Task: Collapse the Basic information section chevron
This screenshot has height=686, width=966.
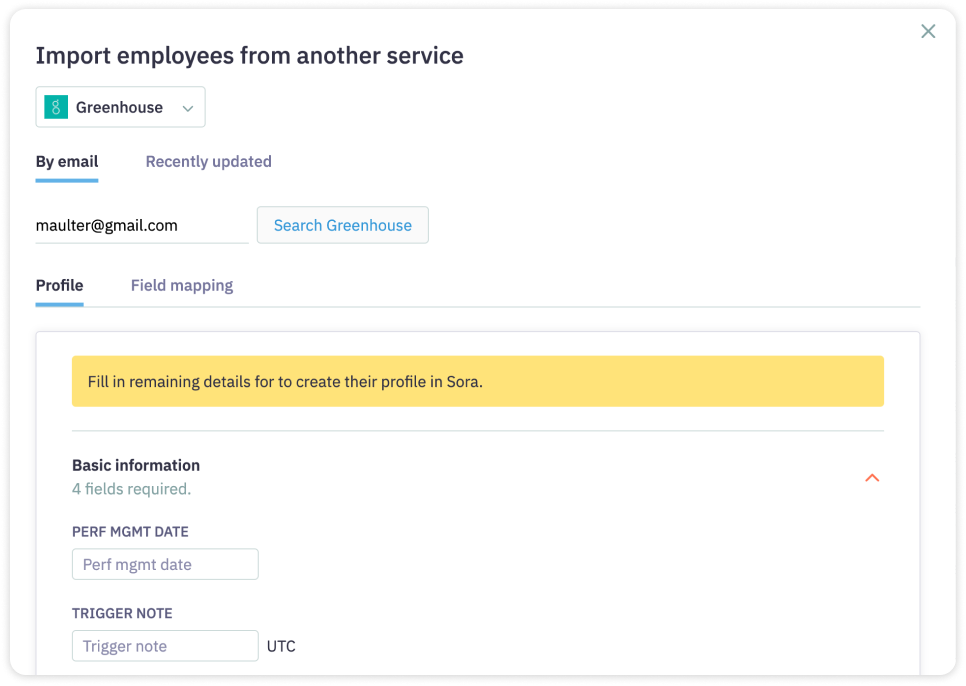Action: 872,478
